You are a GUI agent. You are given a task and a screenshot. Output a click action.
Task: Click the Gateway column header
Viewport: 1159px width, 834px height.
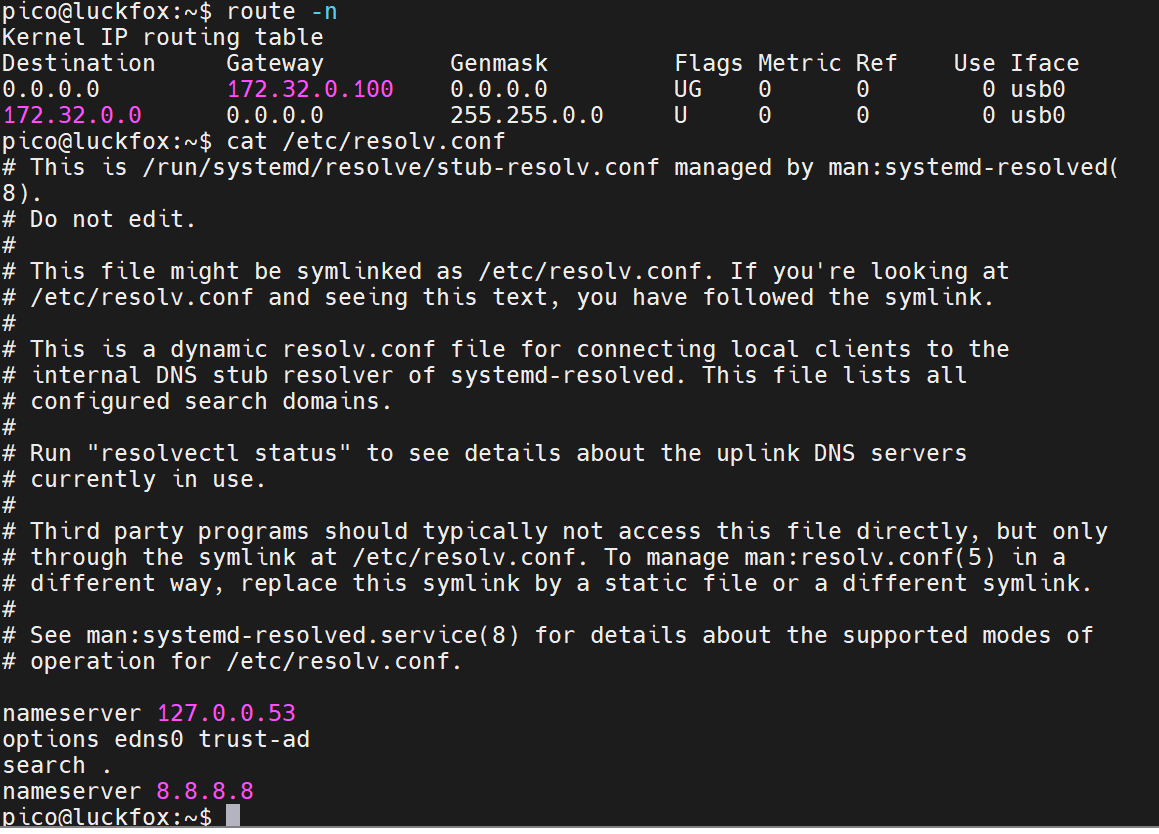click(275, 64)
